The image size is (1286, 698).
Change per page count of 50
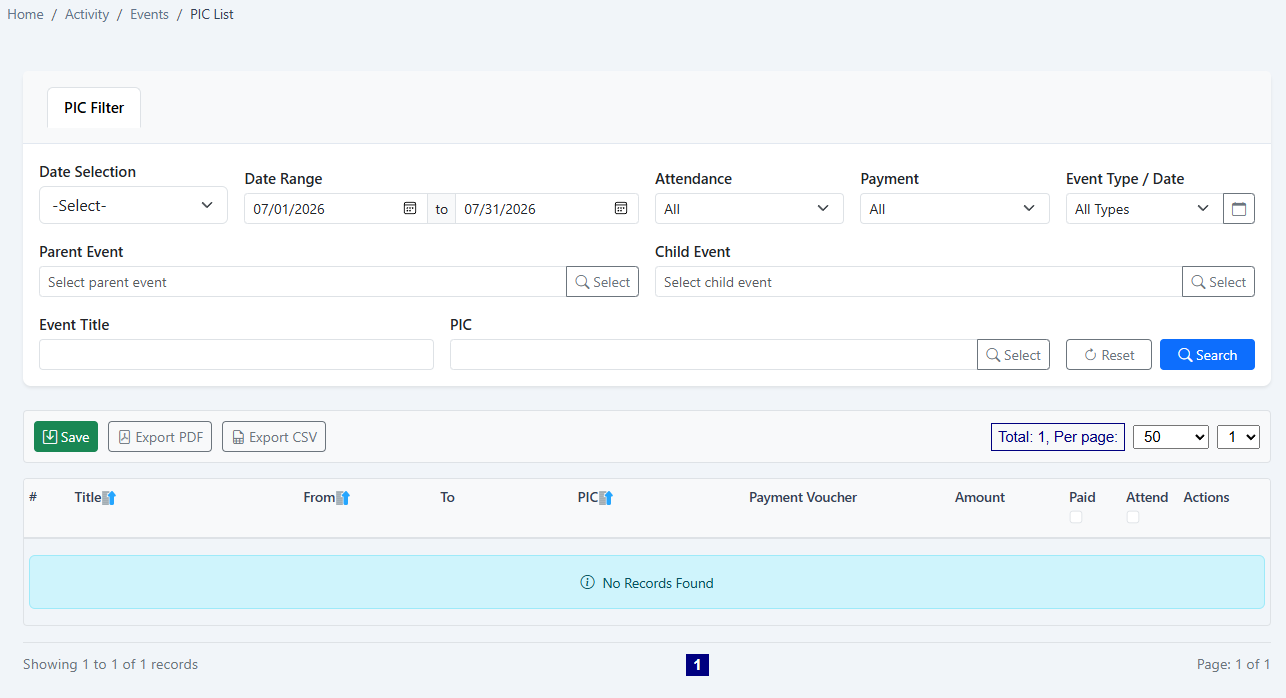click(1171, 437)
